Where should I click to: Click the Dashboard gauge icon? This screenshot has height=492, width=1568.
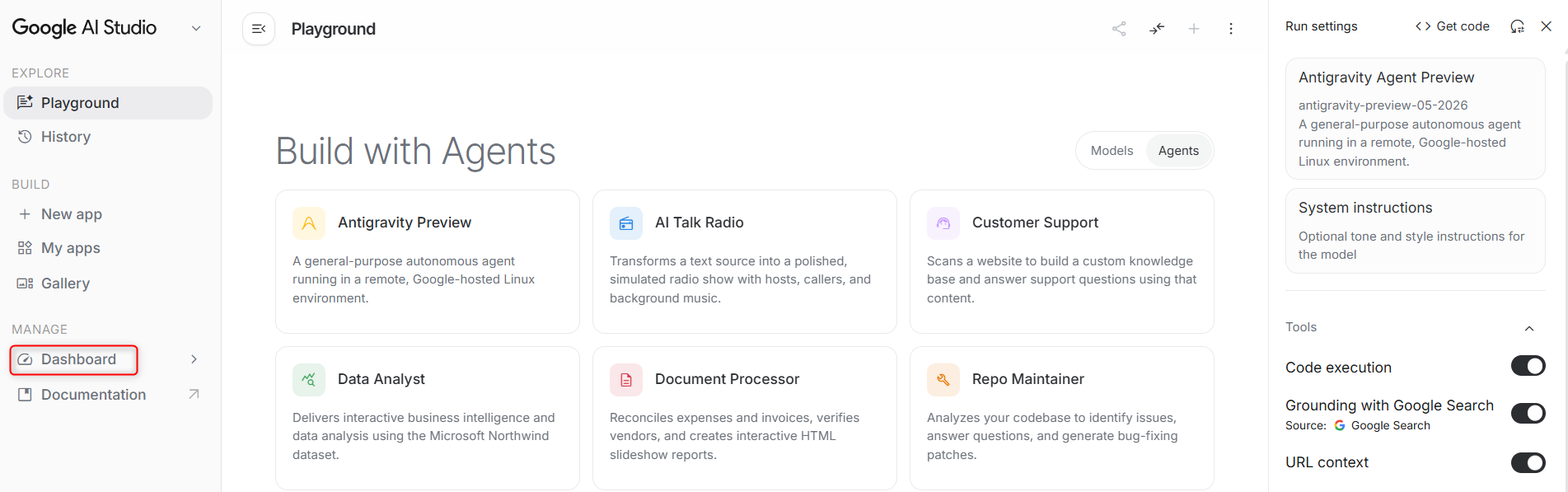(25, 359)
